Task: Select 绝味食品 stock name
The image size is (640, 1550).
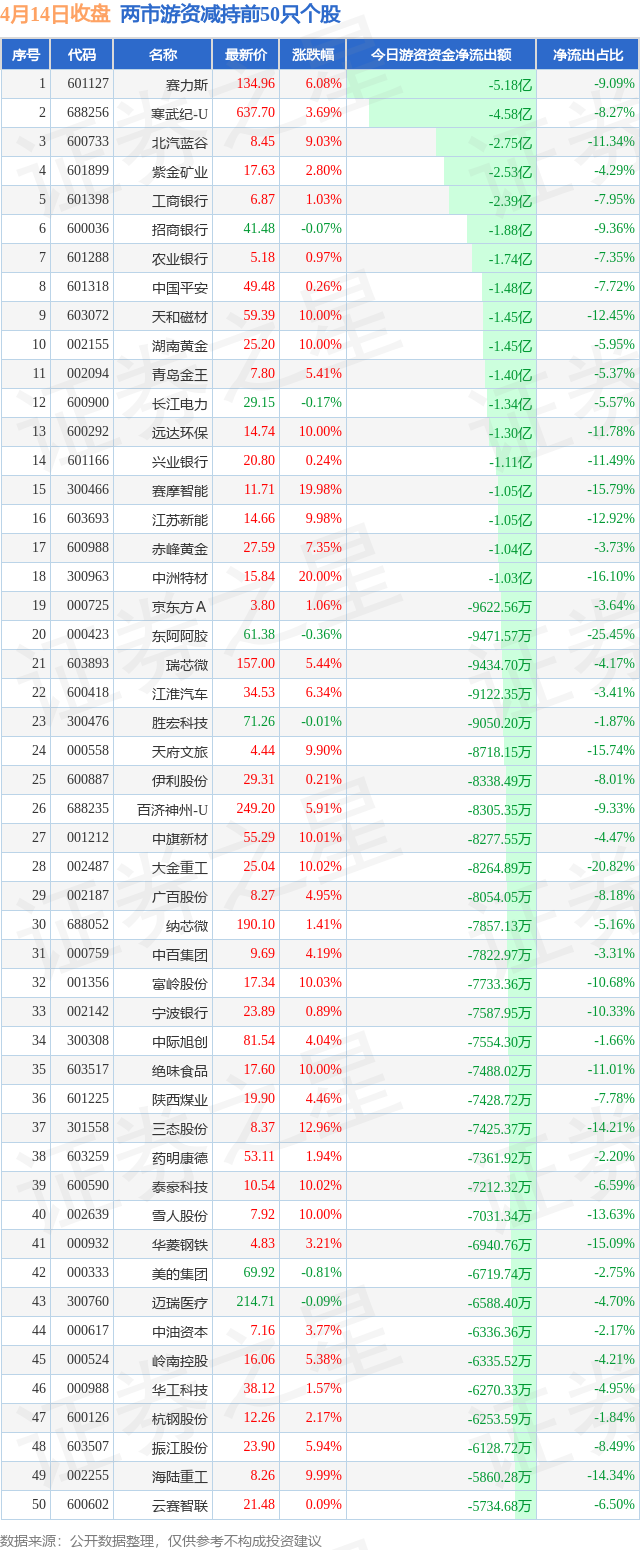Action: [180, 1071]
